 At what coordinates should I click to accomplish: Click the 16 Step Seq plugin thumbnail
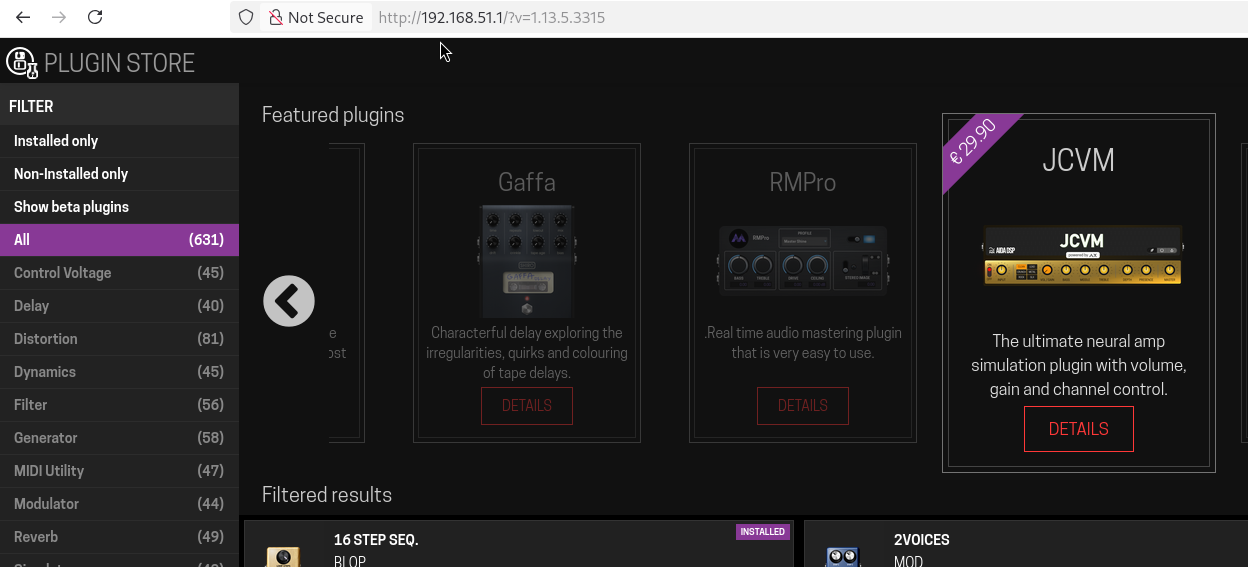pyautogui.click(x=281, y=555)
